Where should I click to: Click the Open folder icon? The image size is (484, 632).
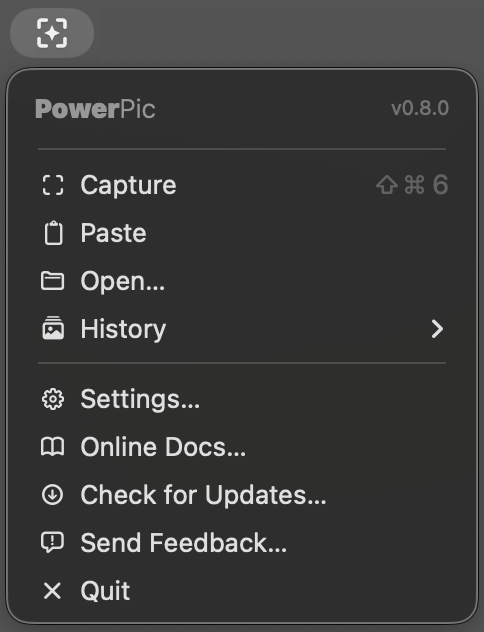pos(52,281)
